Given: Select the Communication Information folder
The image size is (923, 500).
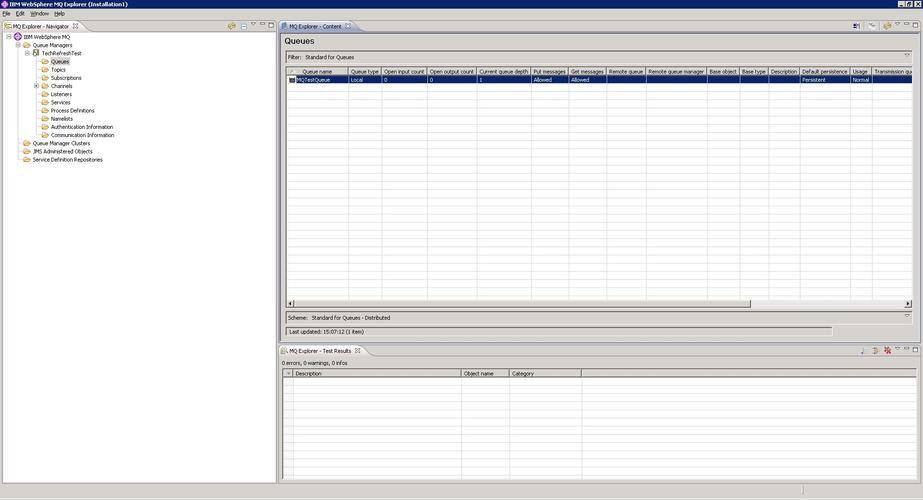Looking at the screenshot, I should tap(82, 135).
